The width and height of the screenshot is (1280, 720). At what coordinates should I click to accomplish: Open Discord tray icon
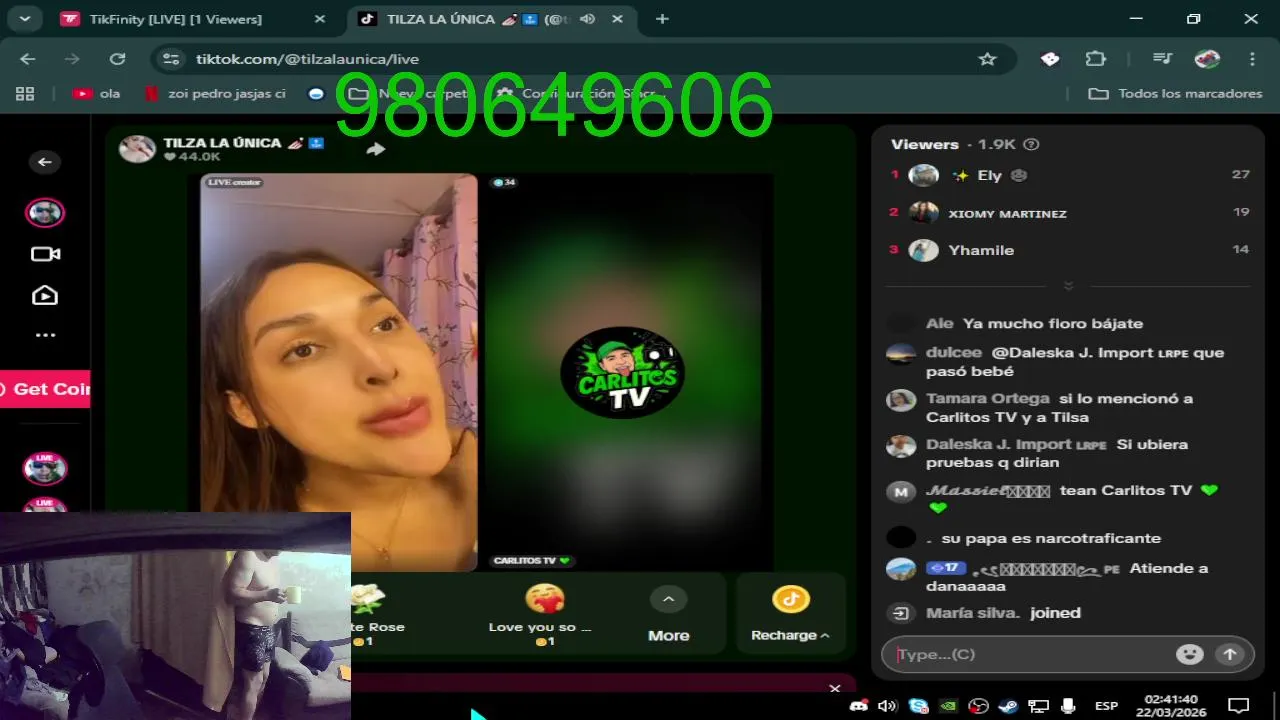[858, 705]
